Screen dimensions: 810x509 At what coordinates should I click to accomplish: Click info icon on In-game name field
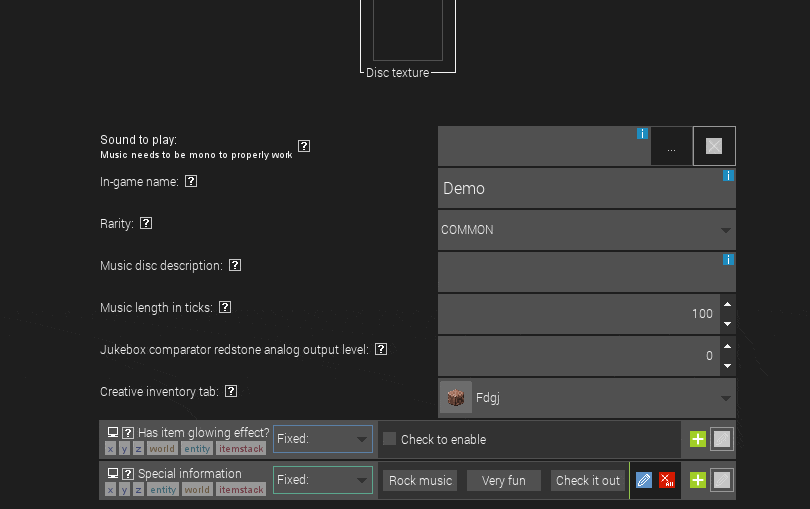click(x=728, y=176)
